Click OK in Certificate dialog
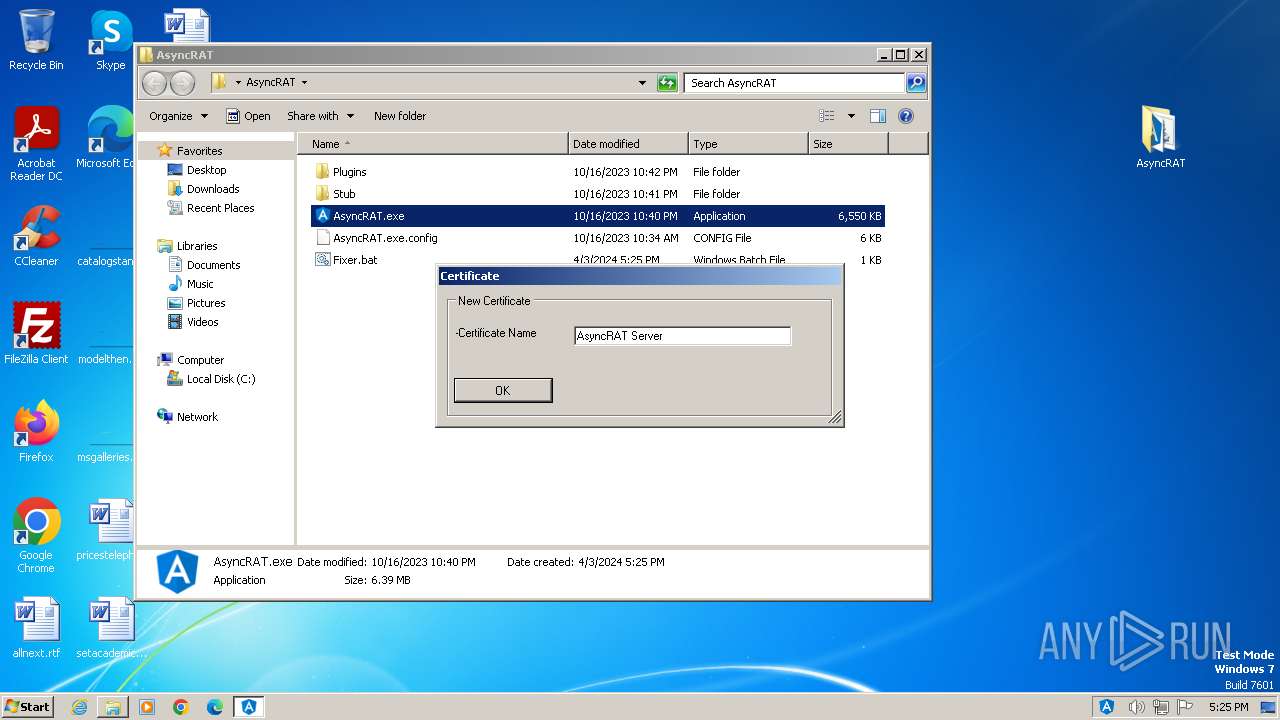The width and height of the screenshot is (1280, 720). point(502,390)
